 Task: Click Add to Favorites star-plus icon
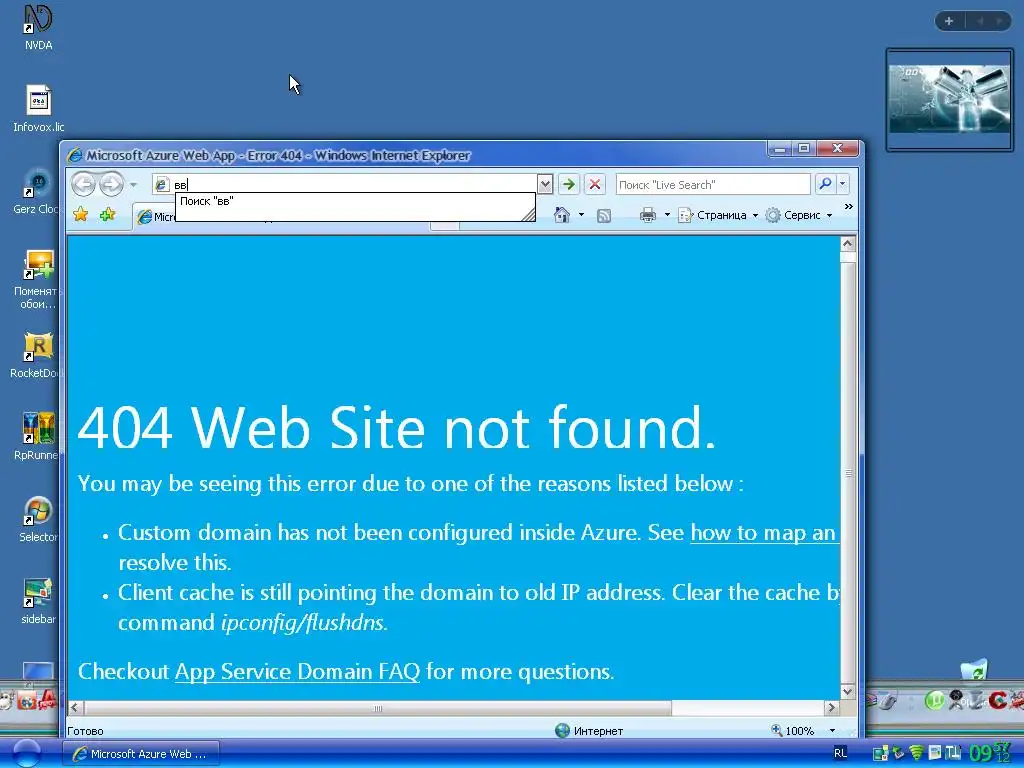108,215
